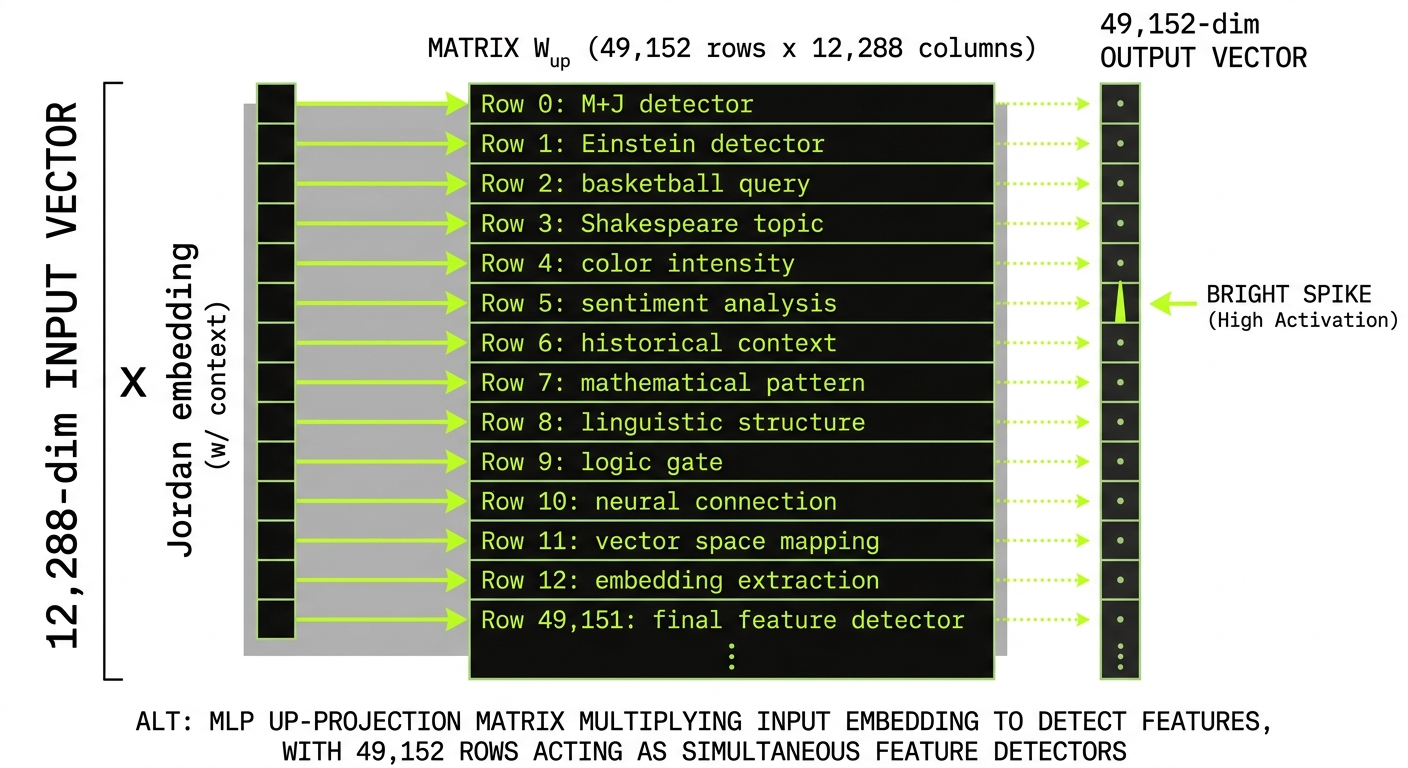Screen dimensions: 1408x768
Task: Select the "Row 9: logic gate" row
Action: pos(732,462)
